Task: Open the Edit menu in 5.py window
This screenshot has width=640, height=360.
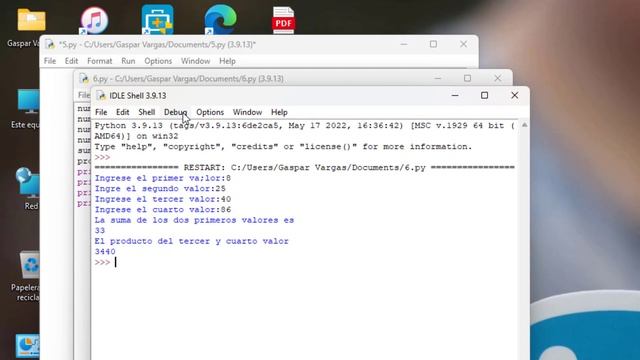Action: (x=71, y=61)
